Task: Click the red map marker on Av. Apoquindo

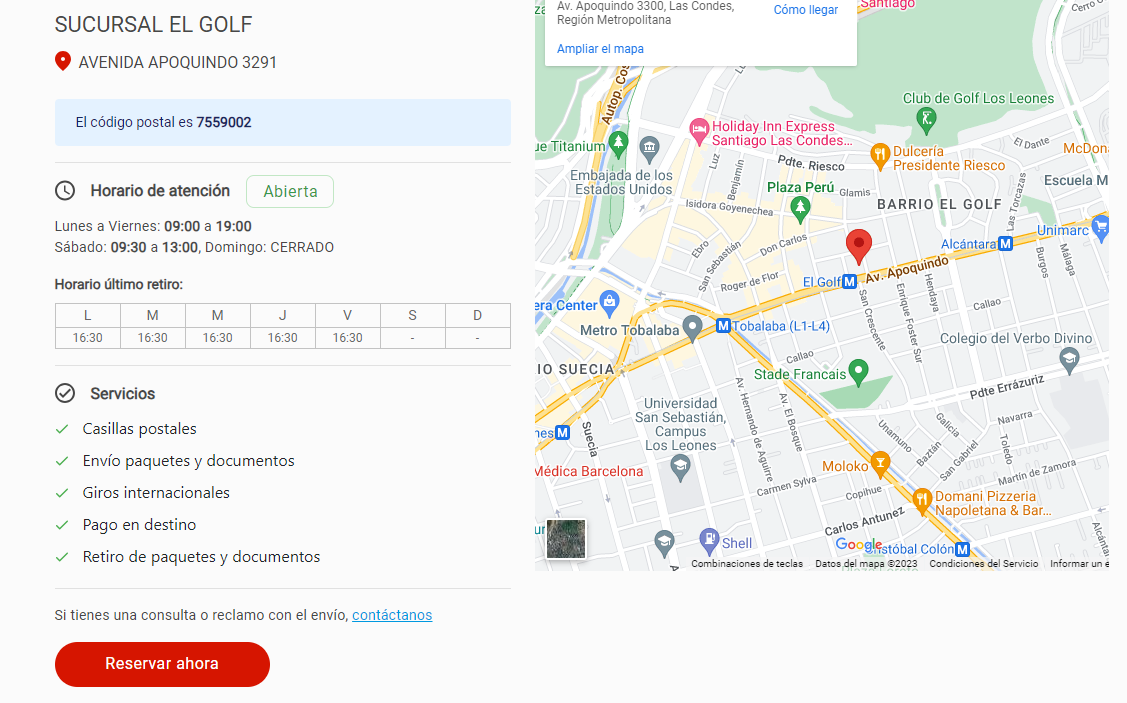Action: coord(858,247)
